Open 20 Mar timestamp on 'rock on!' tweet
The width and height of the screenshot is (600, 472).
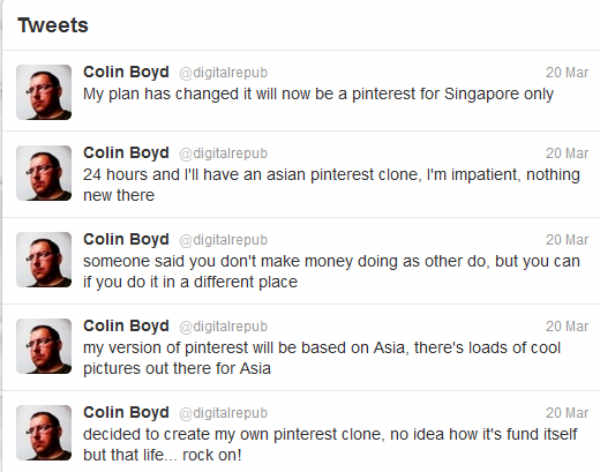point(567,413)
